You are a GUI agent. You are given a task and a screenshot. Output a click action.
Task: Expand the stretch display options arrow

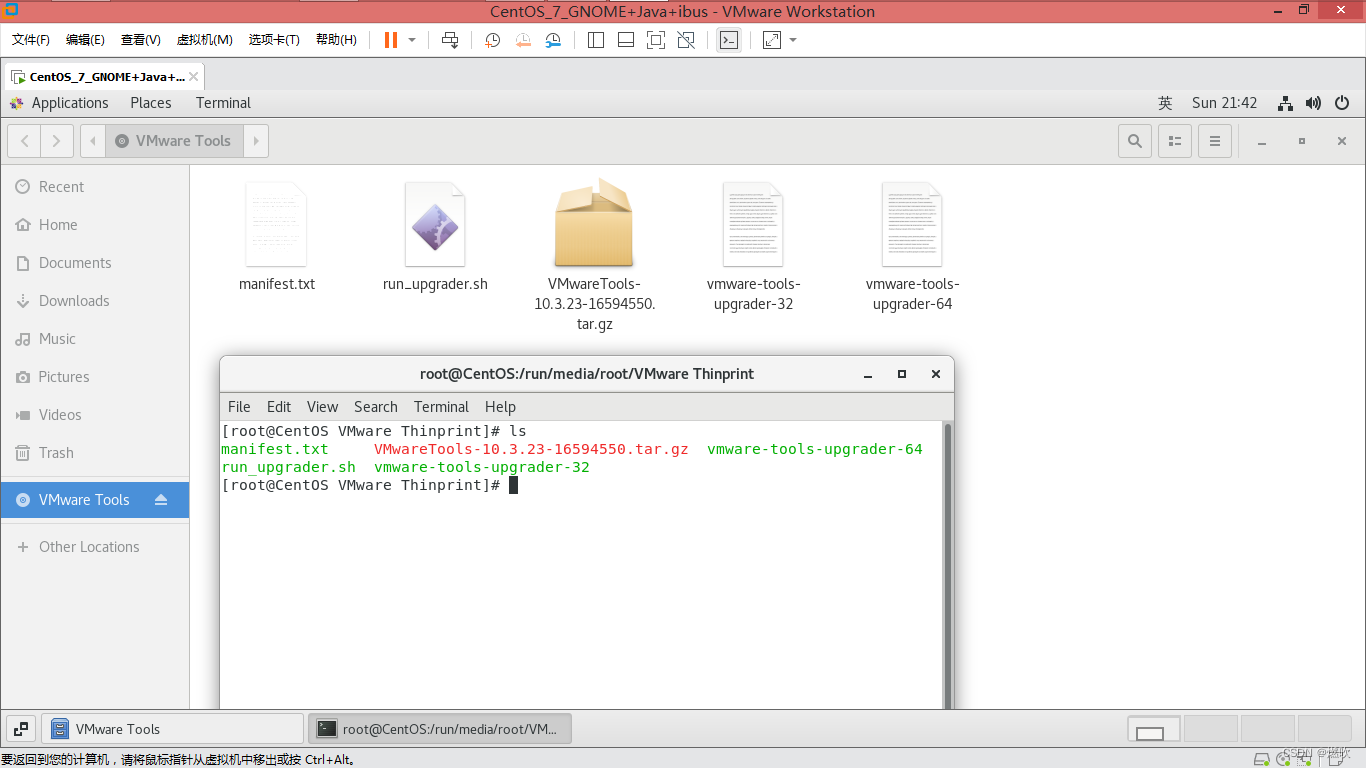793,40
